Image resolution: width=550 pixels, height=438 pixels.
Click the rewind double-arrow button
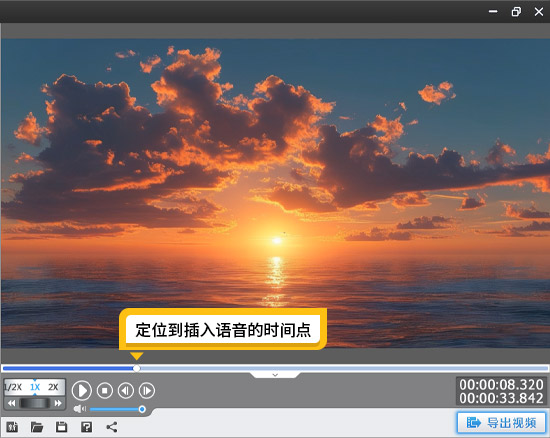(x=11, y=403)
